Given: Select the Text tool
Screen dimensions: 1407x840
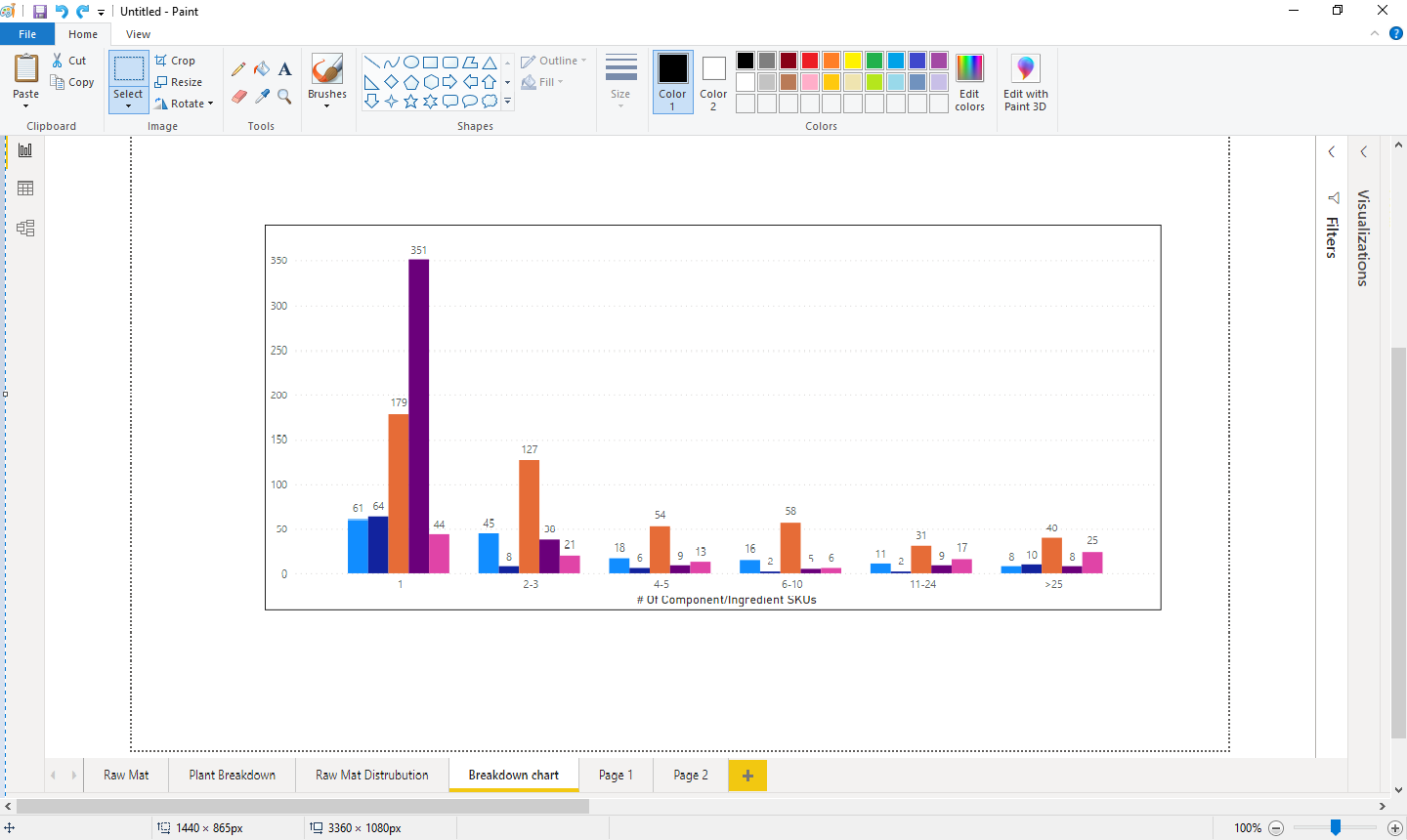Looking at the screenshot, I should tap(284, 69).
